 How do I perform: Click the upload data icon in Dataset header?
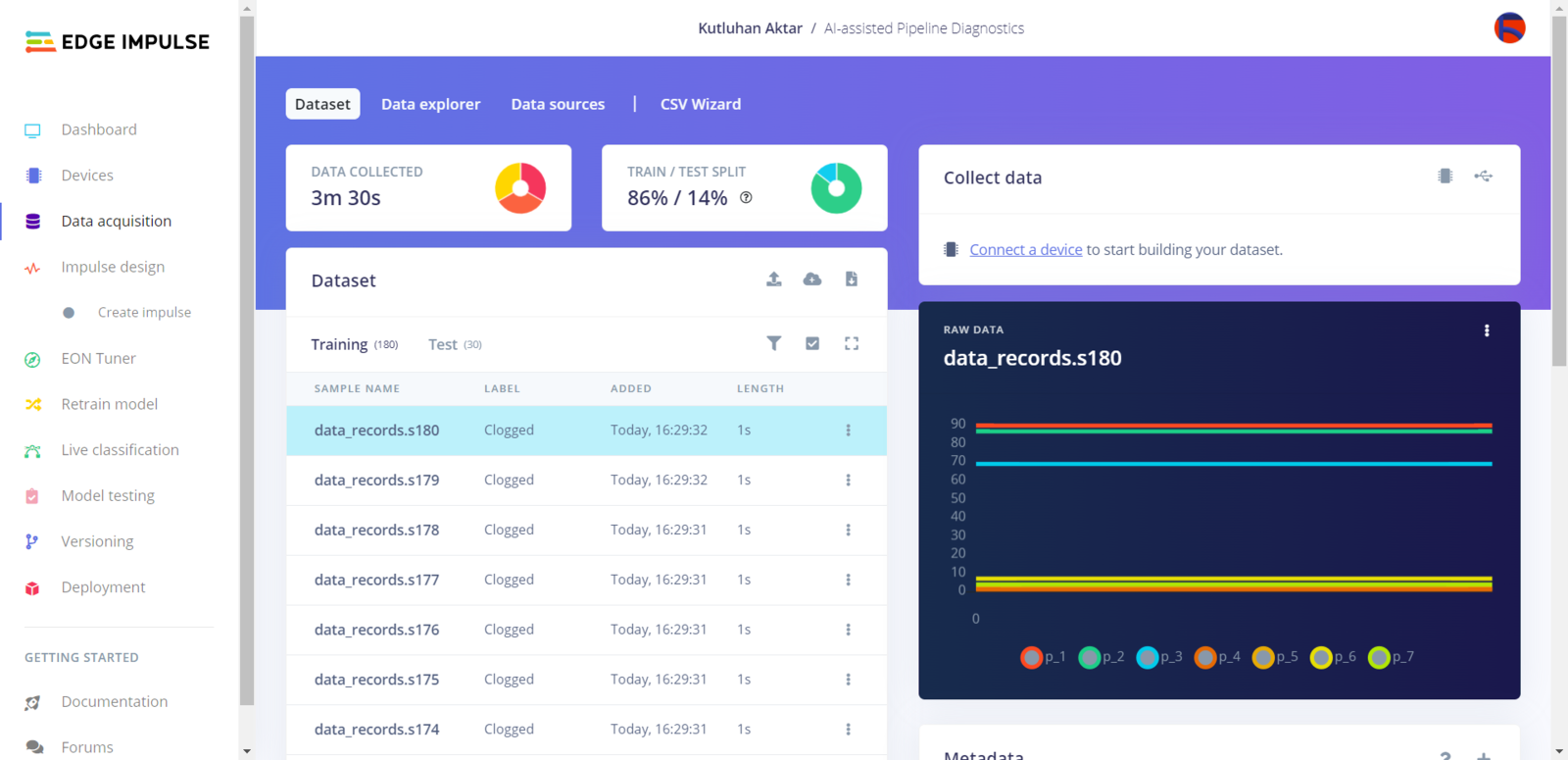pos(773,279)
